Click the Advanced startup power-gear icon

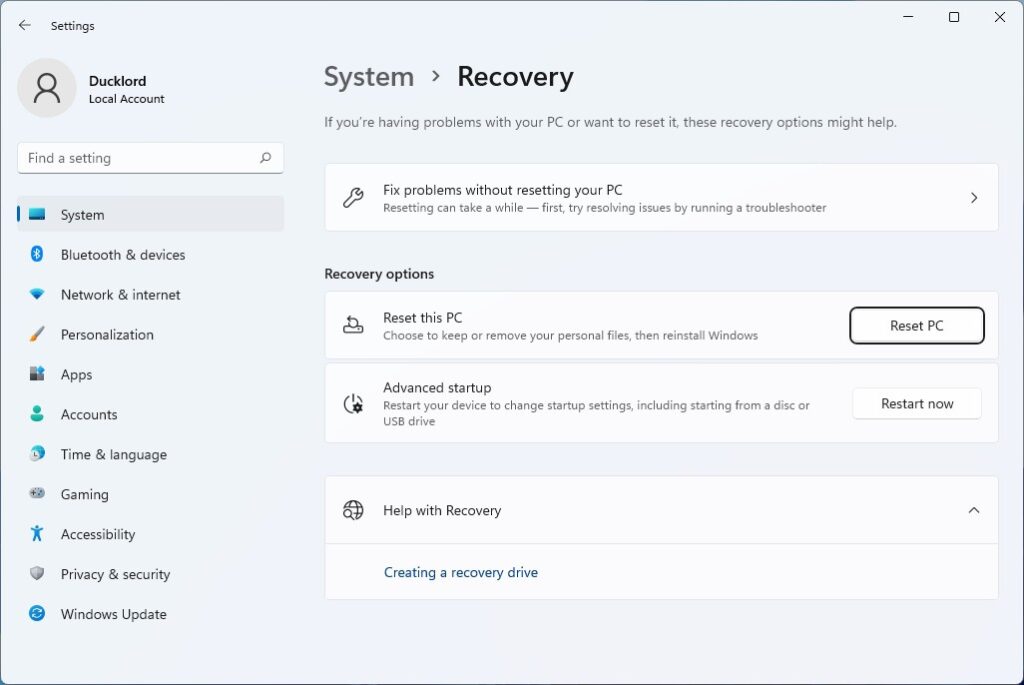point(353,403)
